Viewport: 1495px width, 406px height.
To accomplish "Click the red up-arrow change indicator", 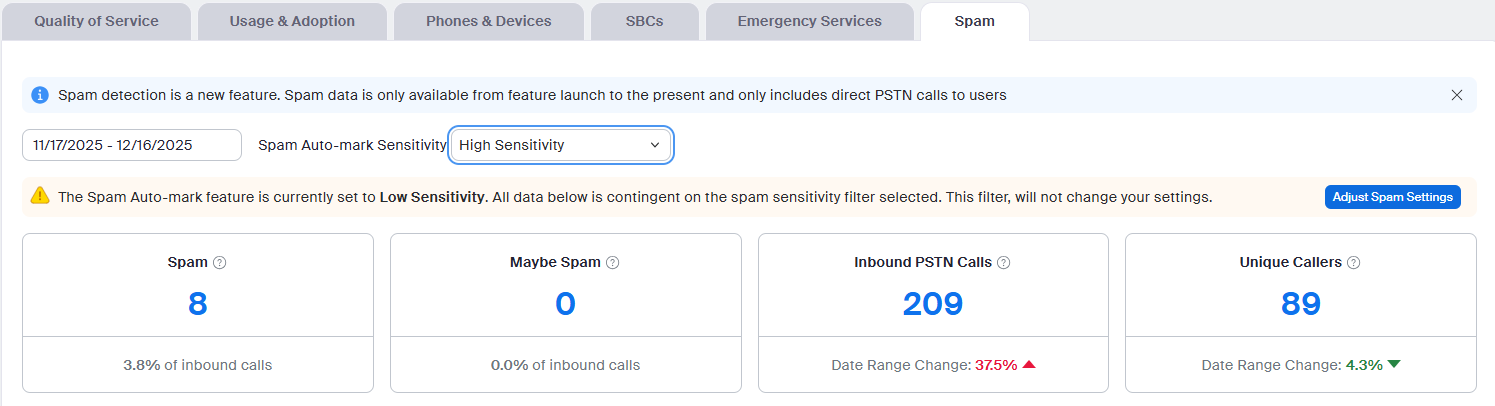I will (x=1029, y=365).
